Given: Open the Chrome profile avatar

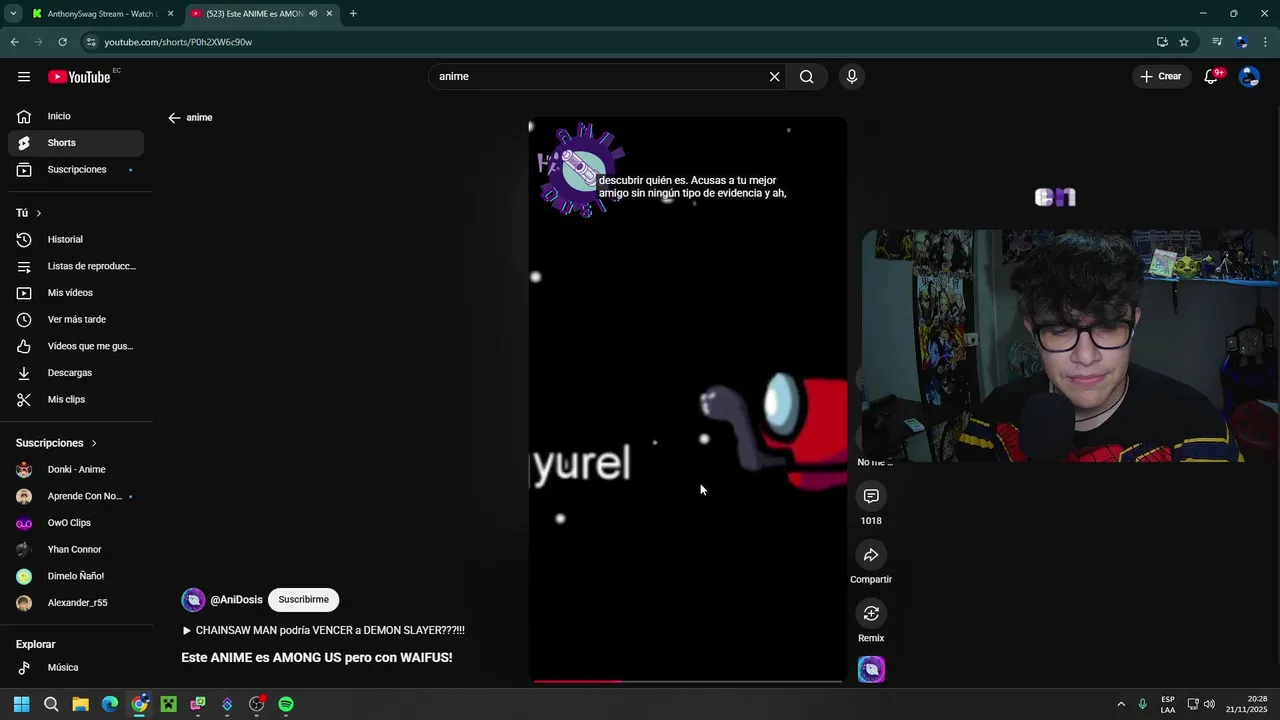Looking at the screenshot, I should click(x=1242, y=42).
